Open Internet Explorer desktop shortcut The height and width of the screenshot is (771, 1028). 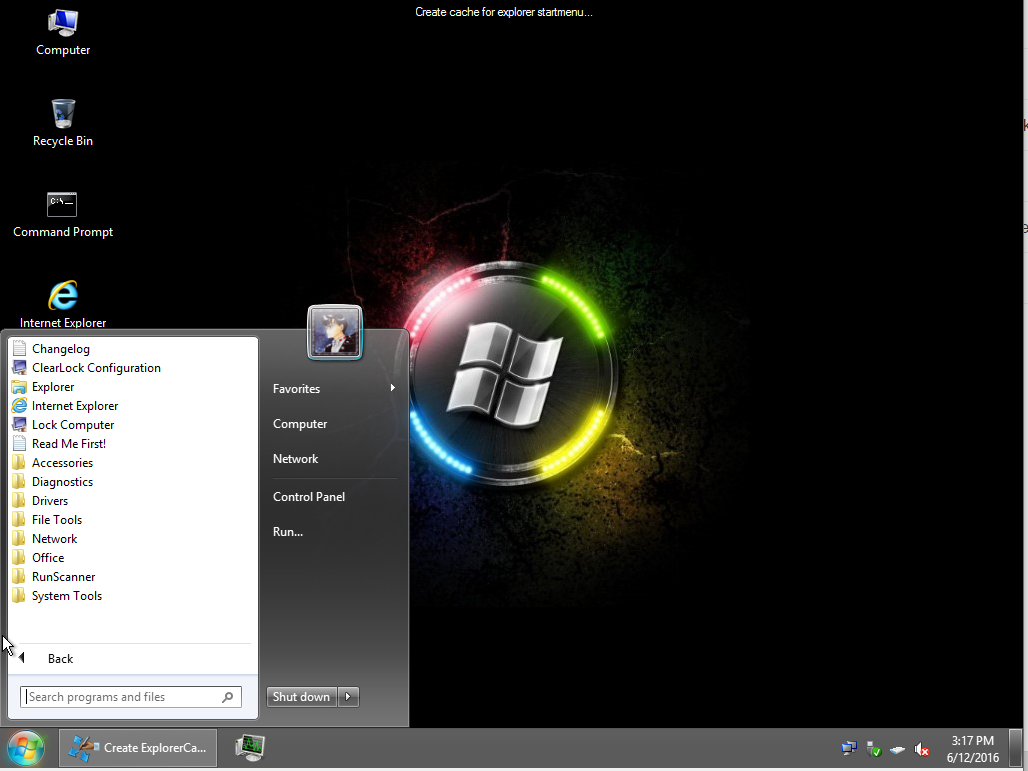tap(63, 305)
